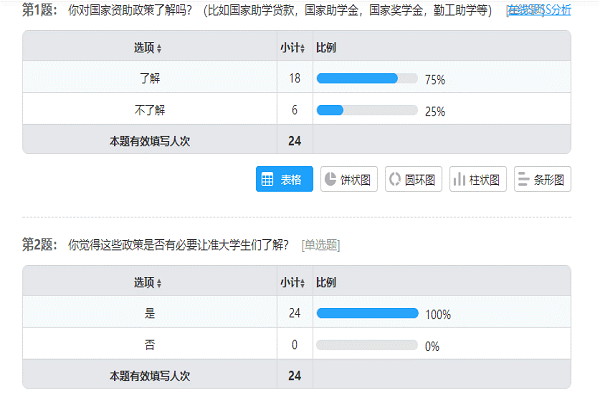This screenshot has width=600, height=400.
Task: Select the 了解 row in question 1
Action: tap(150, 79)
